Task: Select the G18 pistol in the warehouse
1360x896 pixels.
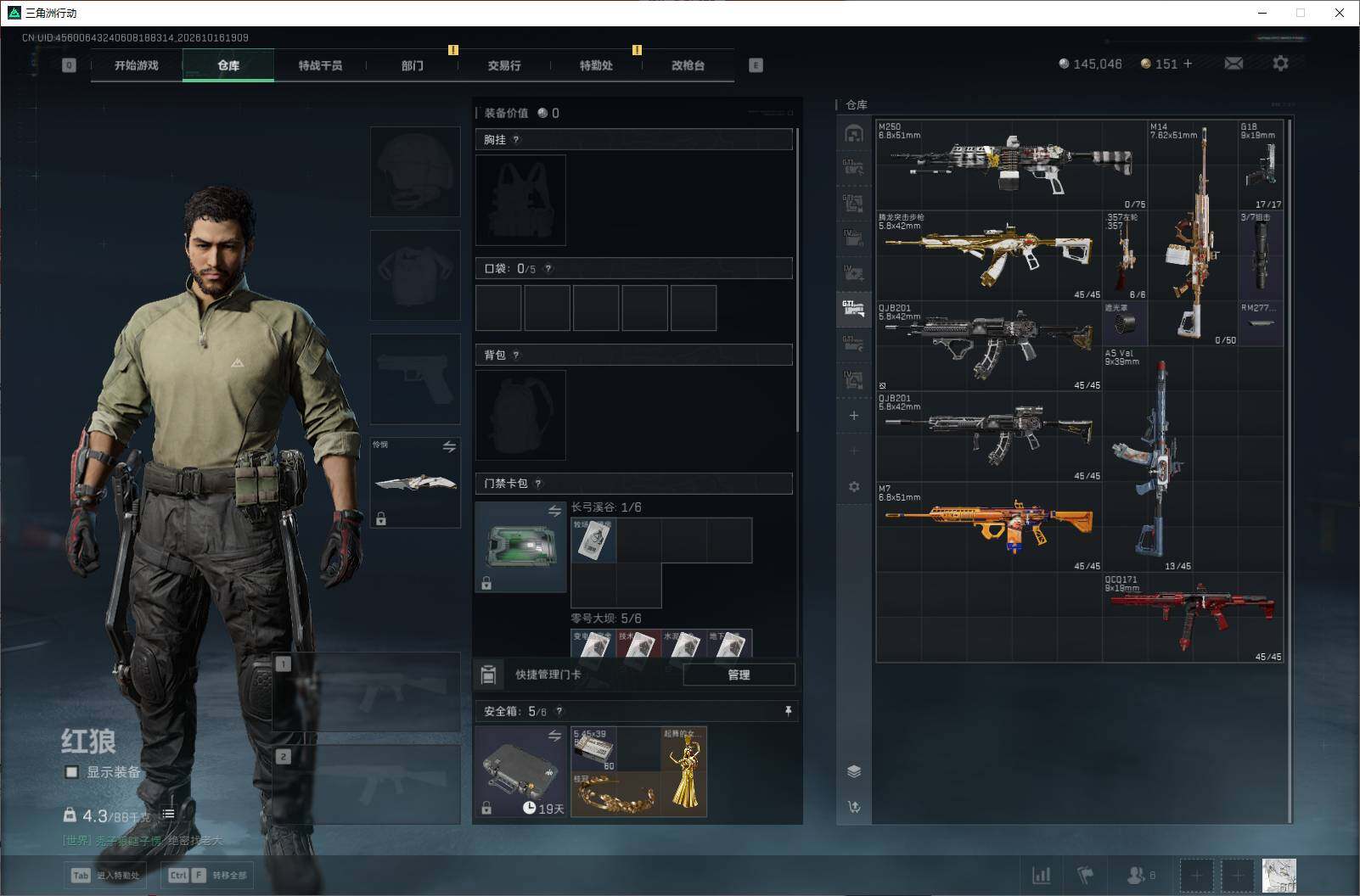Action: (x=1261, y=165)
